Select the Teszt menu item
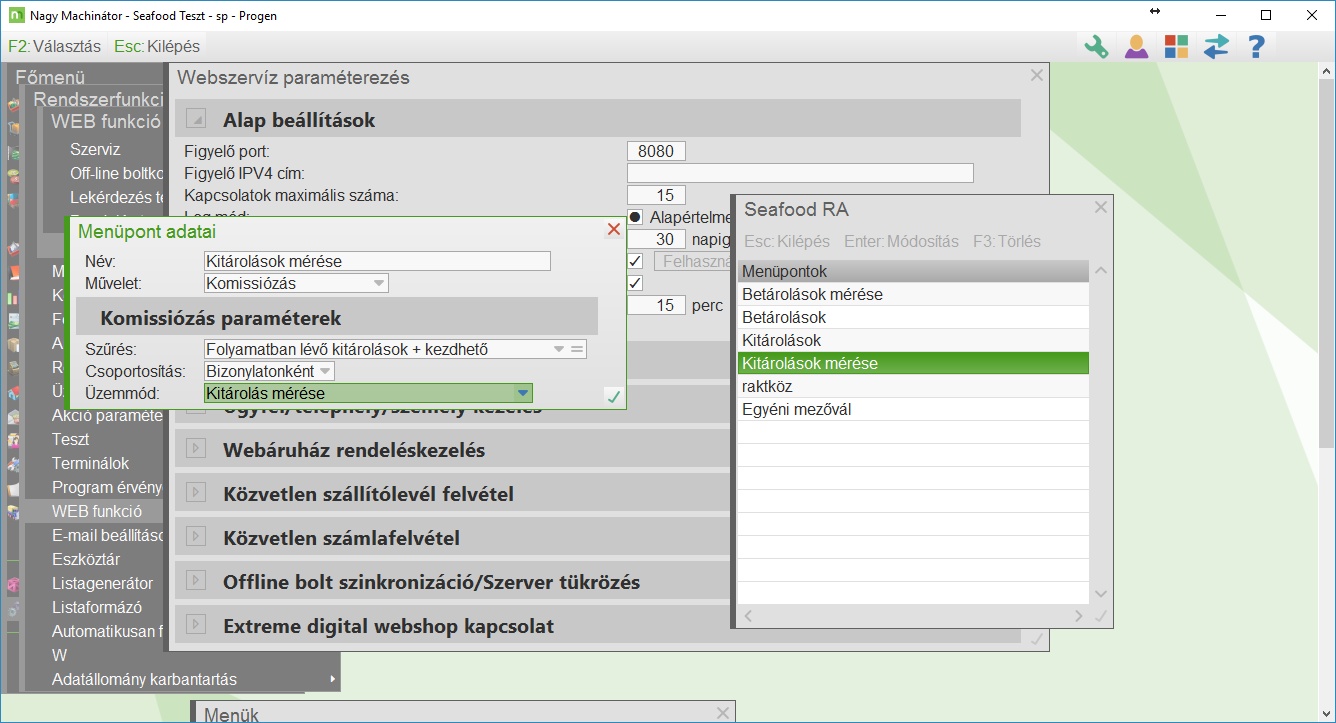Image resolution: width=1336 pixels, height=723 pixels. click(70, 439)
